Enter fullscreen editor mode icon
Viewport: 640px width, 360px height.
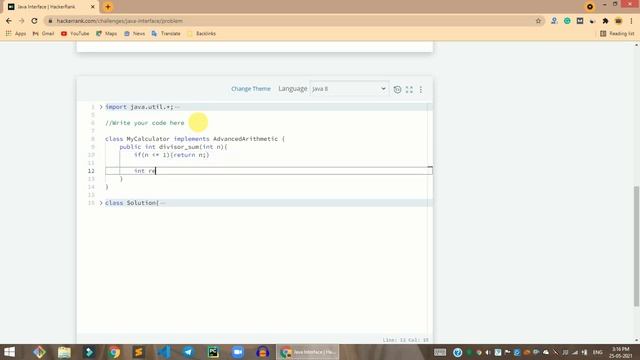tap(409, 89)
